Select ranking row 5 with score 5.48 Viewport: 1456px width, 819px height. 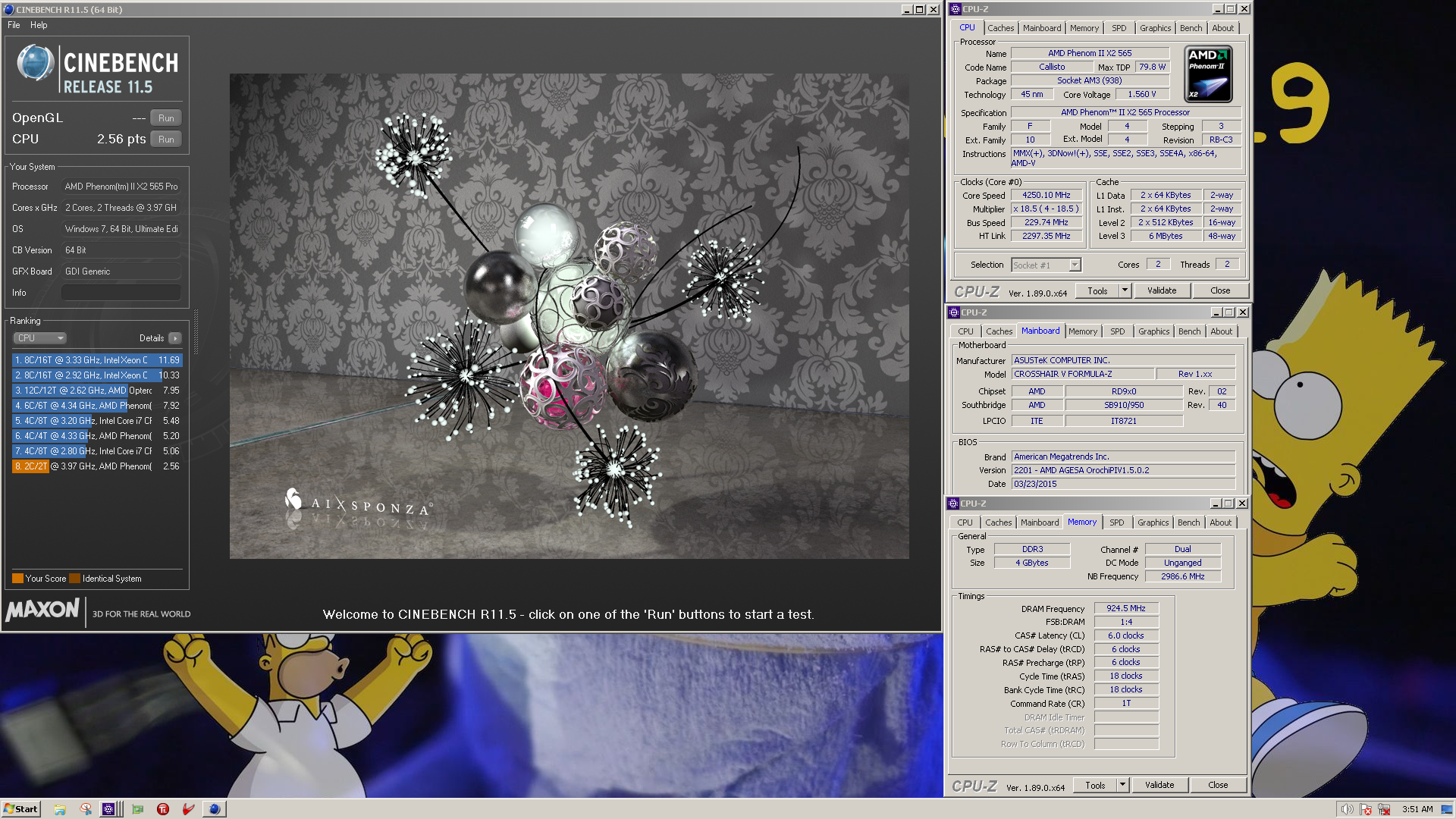click(x=97, y=421)
